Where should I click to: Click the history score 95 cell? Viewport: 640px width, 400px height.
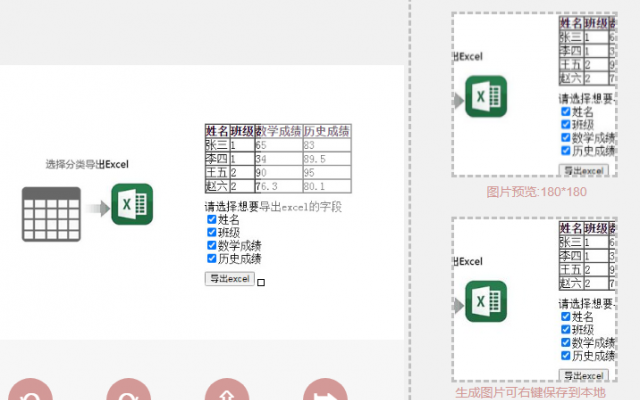point(327,172)
